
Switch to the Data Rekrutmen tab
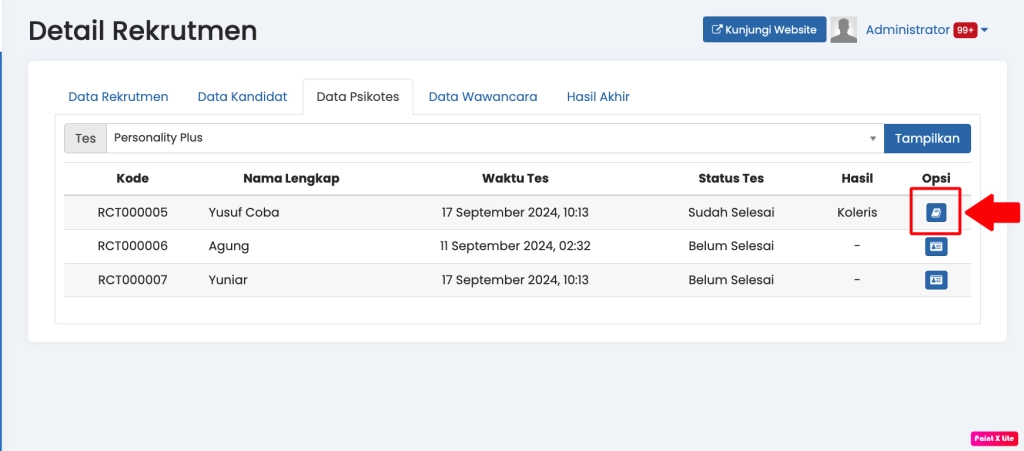(x=118, y=97)
